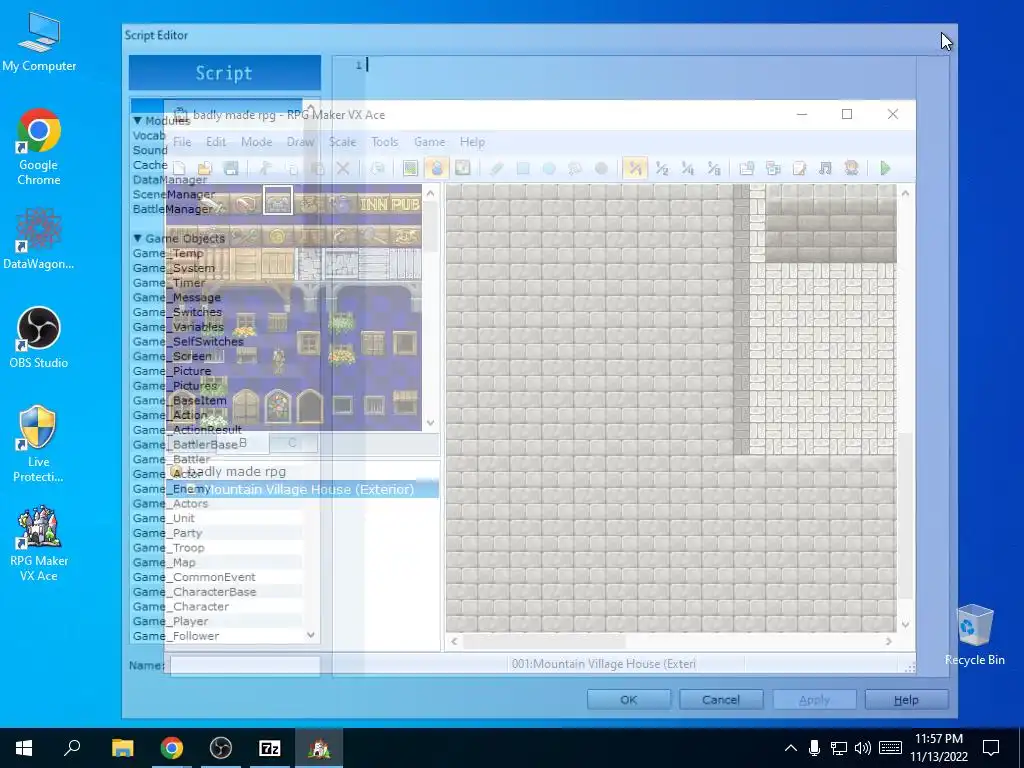The width and height of the screenshot is (1024, 768).
Task: Select the Rectangle drawing tool
Action: 522,168
